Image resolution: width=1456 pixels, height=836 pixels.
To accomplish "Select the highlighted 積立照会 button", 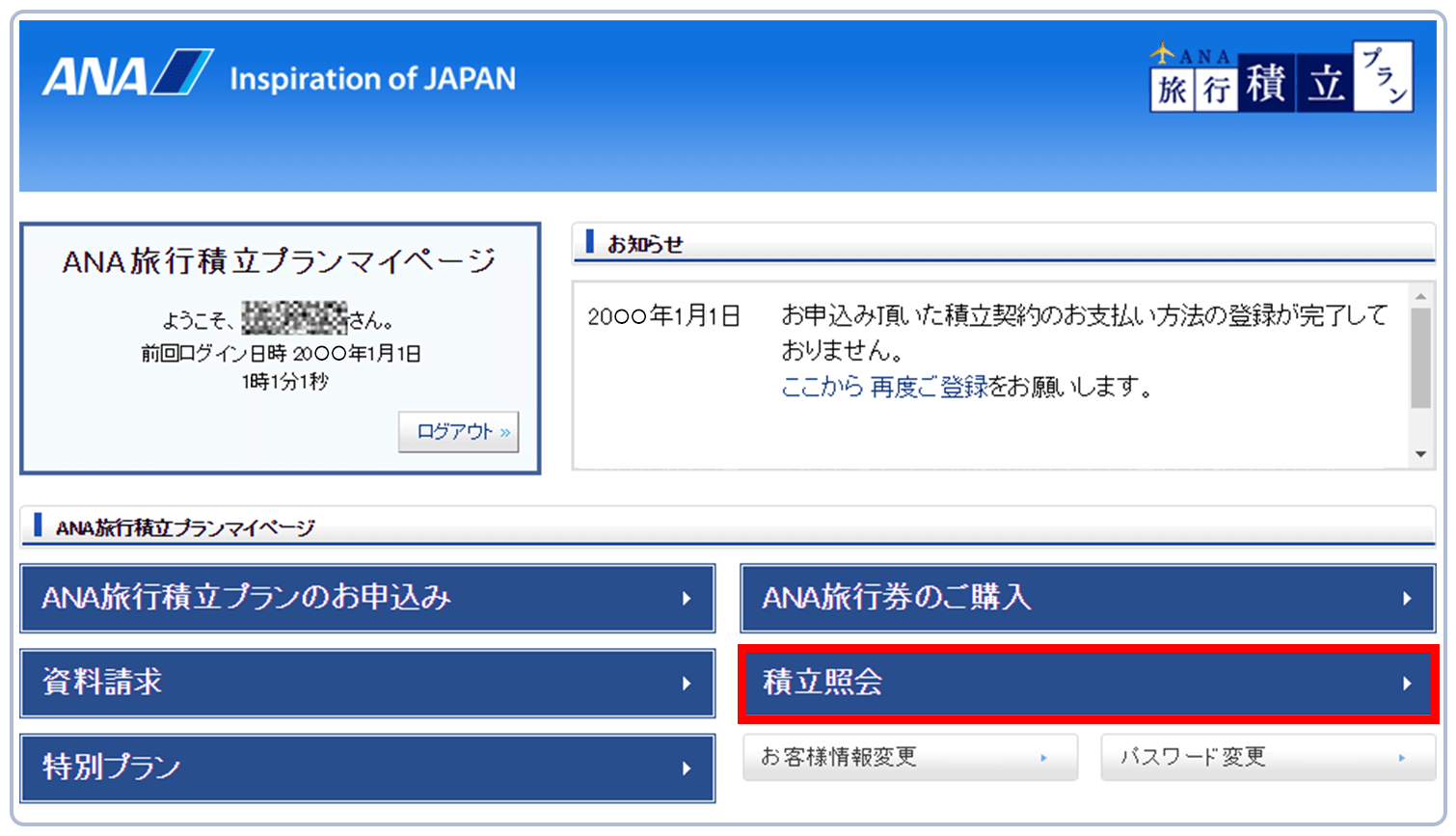I will 1087,683.
